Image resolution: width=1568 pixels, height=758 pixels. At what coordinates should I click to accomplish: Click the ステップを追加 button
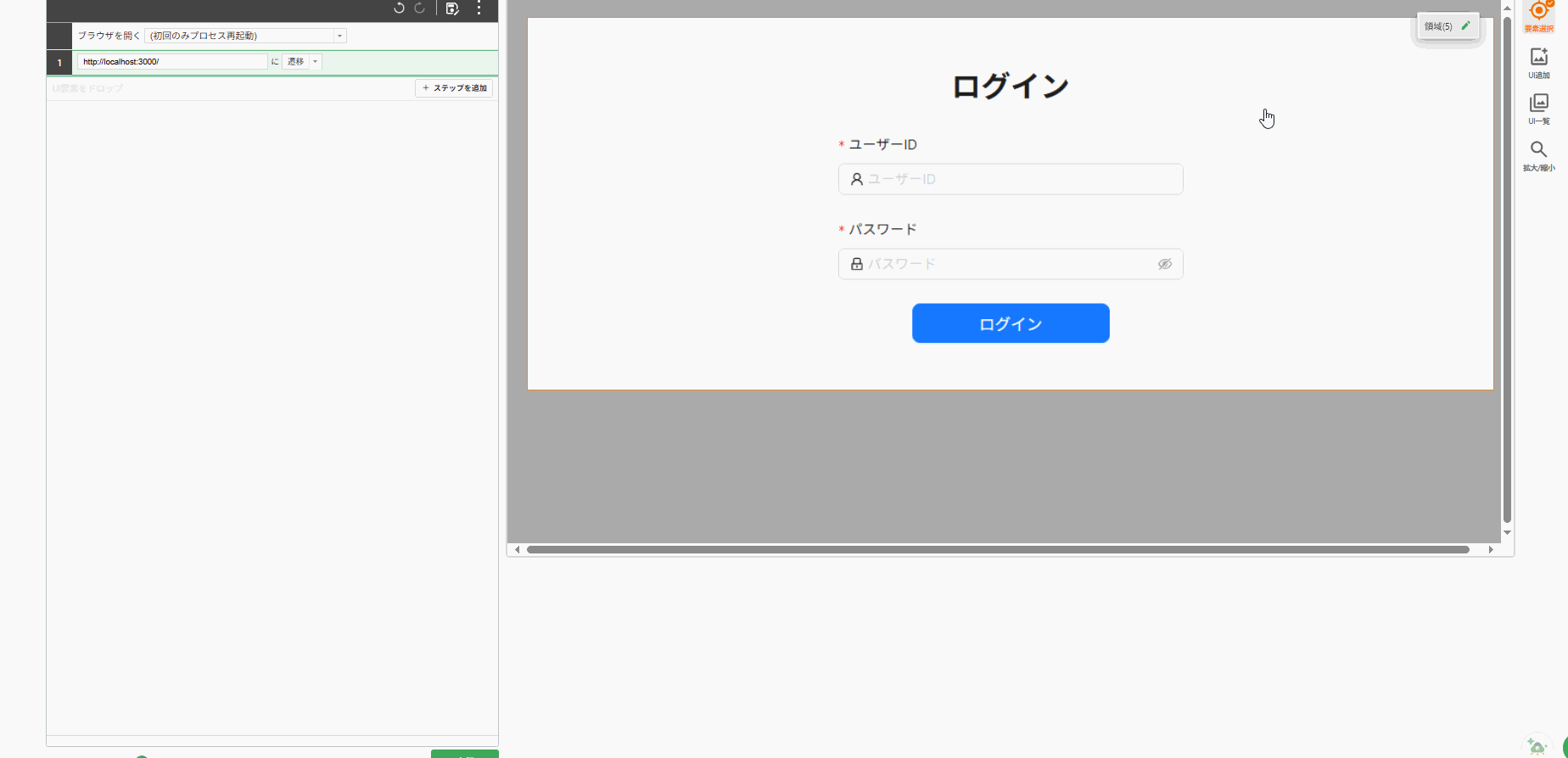454,88
